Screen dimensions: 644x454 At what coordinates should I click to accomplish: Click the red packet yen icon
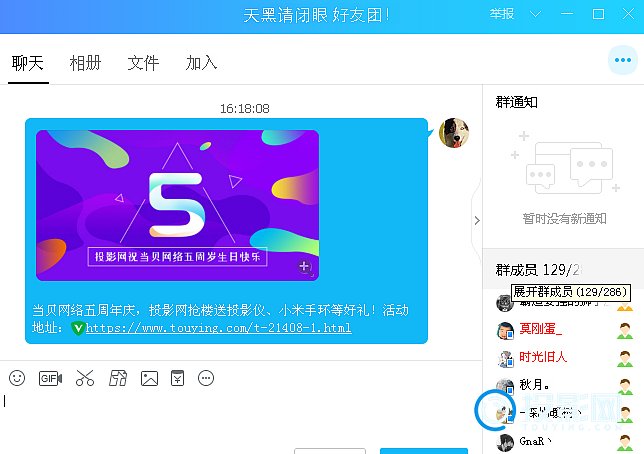177,378
